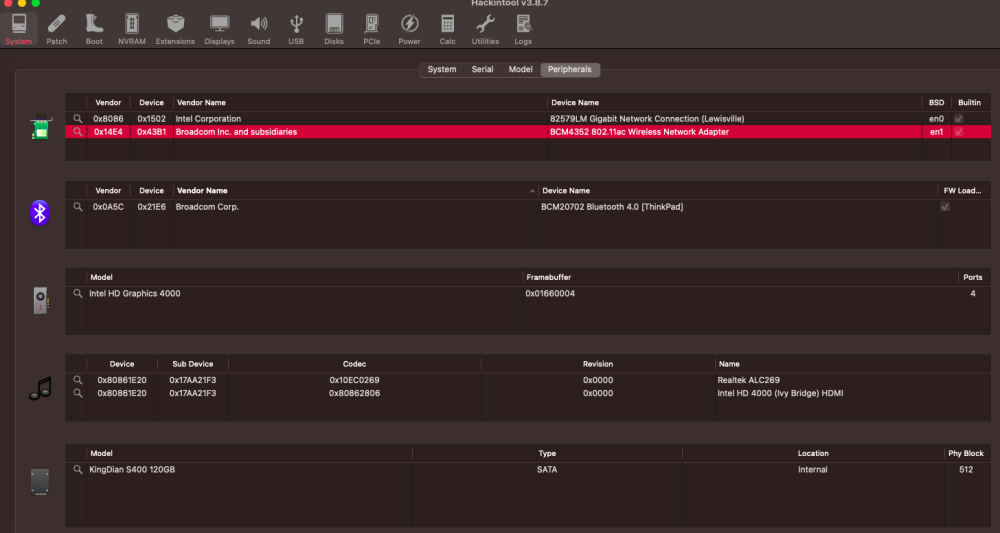1000x533 pixels.
Task: Toggle Builtin checkbox for en0 Intel adapter
Action: pyautogui.click(x=959, y=119)
